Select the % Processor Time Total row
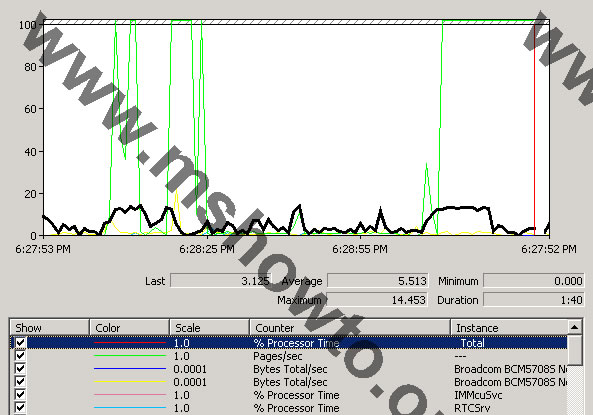 pos(289,343)
